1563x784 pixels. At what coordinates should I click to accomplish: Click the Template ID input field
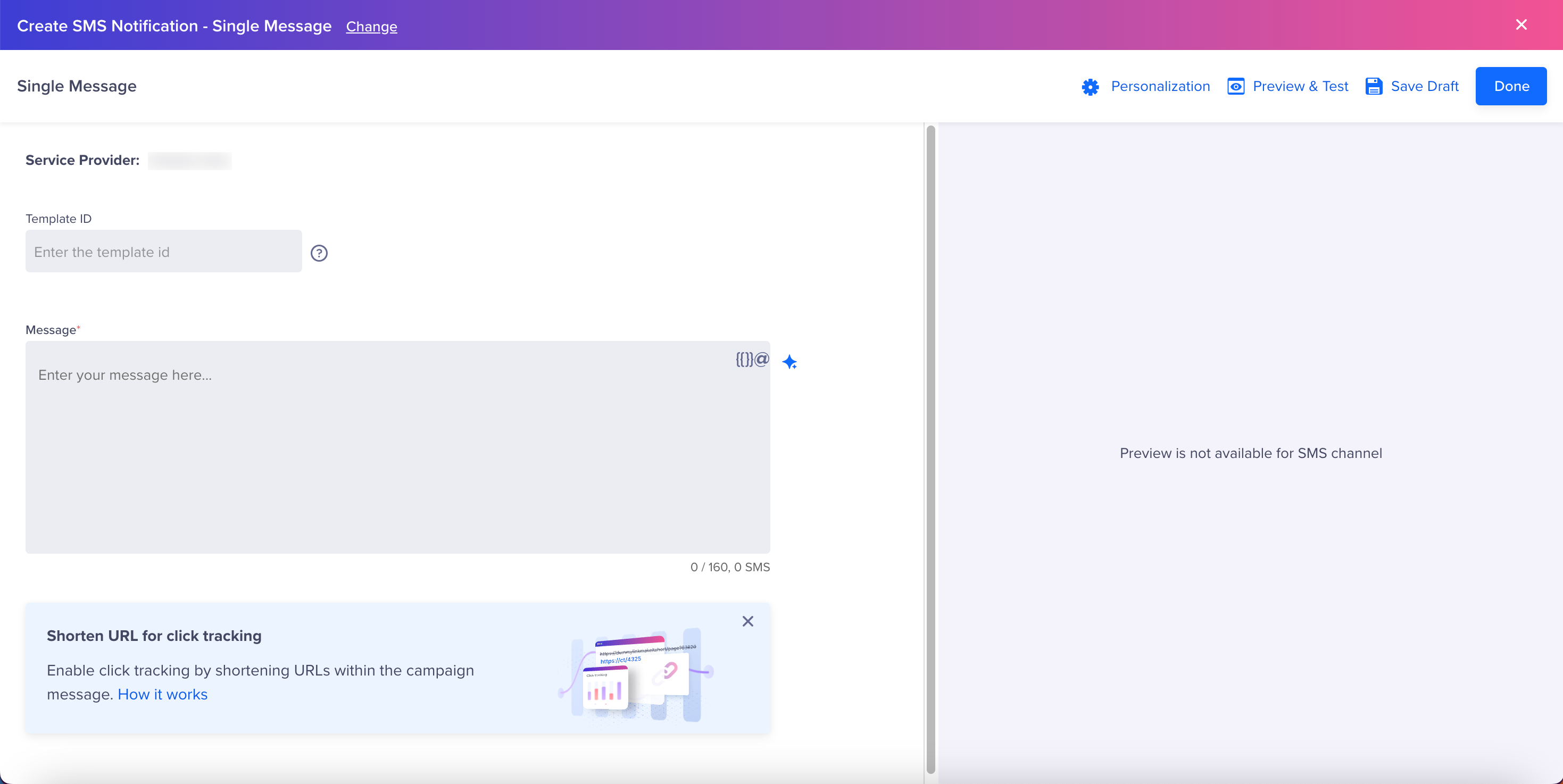point(163,251)
